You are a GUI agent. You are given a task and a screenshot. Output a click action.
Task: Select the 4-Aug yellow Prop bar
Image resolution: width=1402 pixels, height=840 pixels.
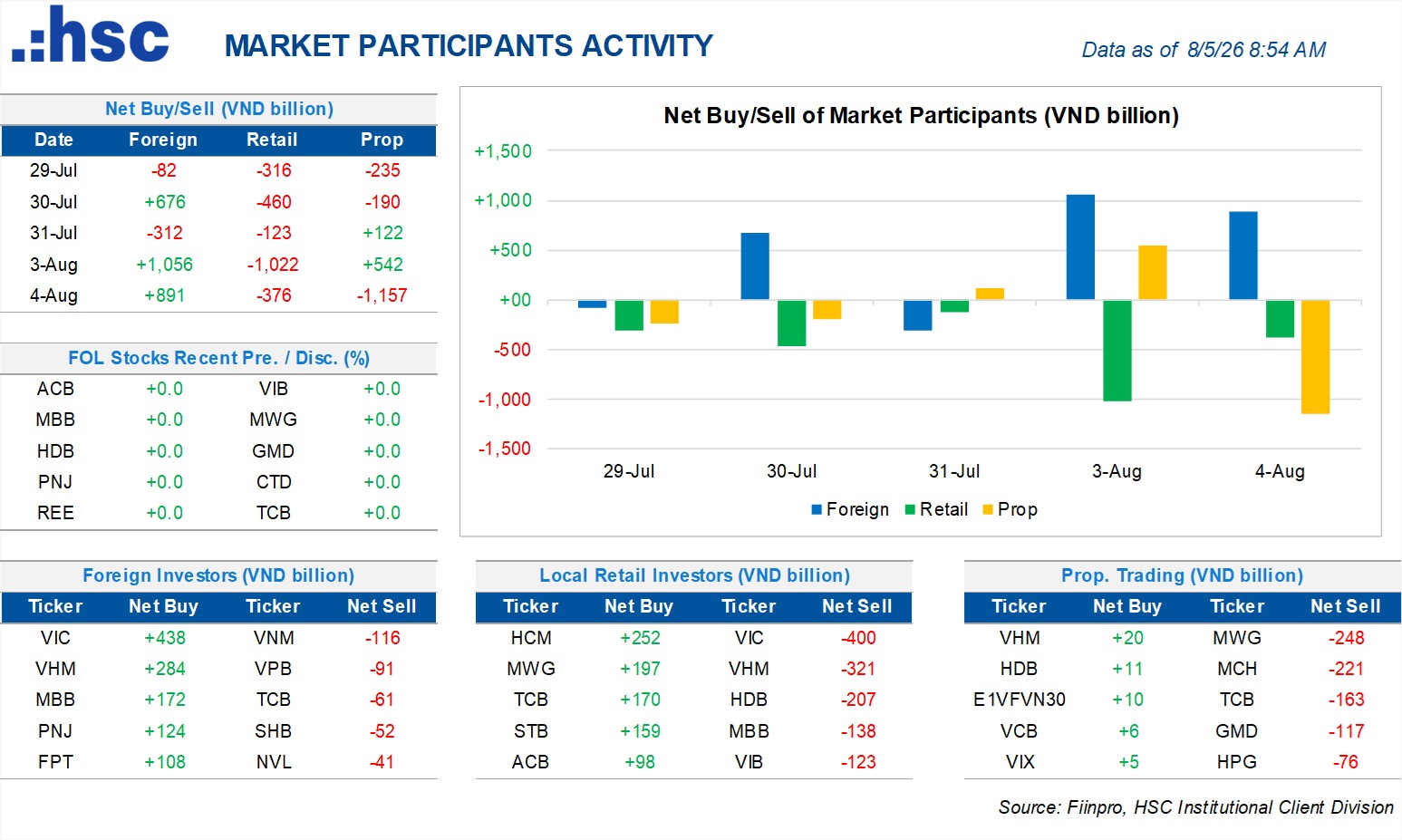click(x=1315, y=357)
